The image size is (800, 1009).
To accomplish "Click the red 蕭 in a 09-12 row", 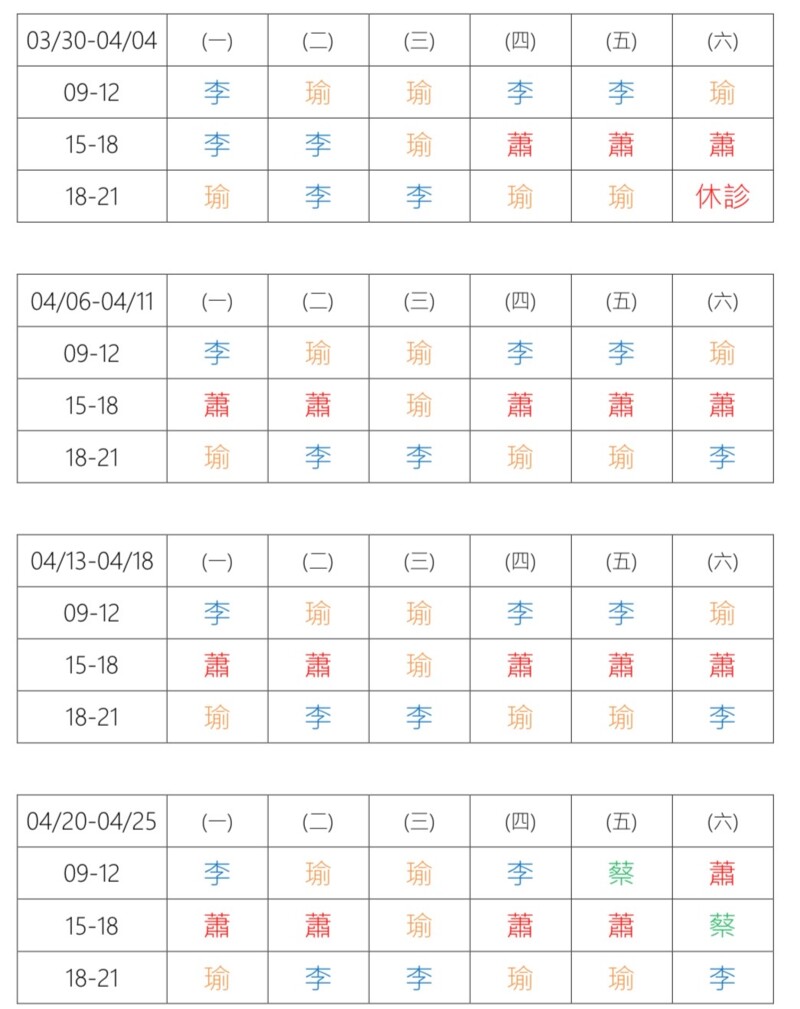I will click(722, 873).
